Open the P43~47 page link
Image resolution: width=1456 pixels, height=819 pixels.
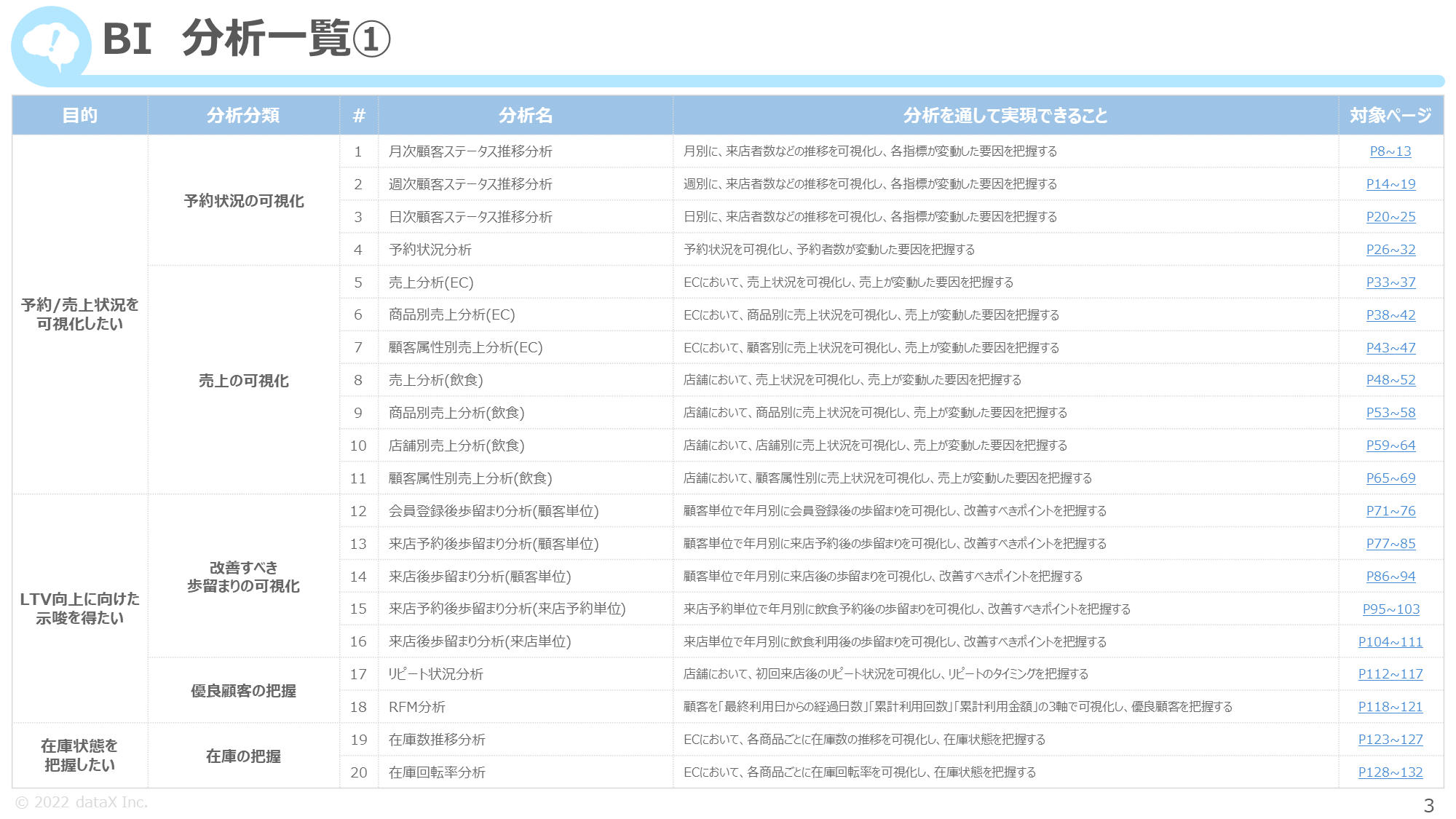point(1390,348)
